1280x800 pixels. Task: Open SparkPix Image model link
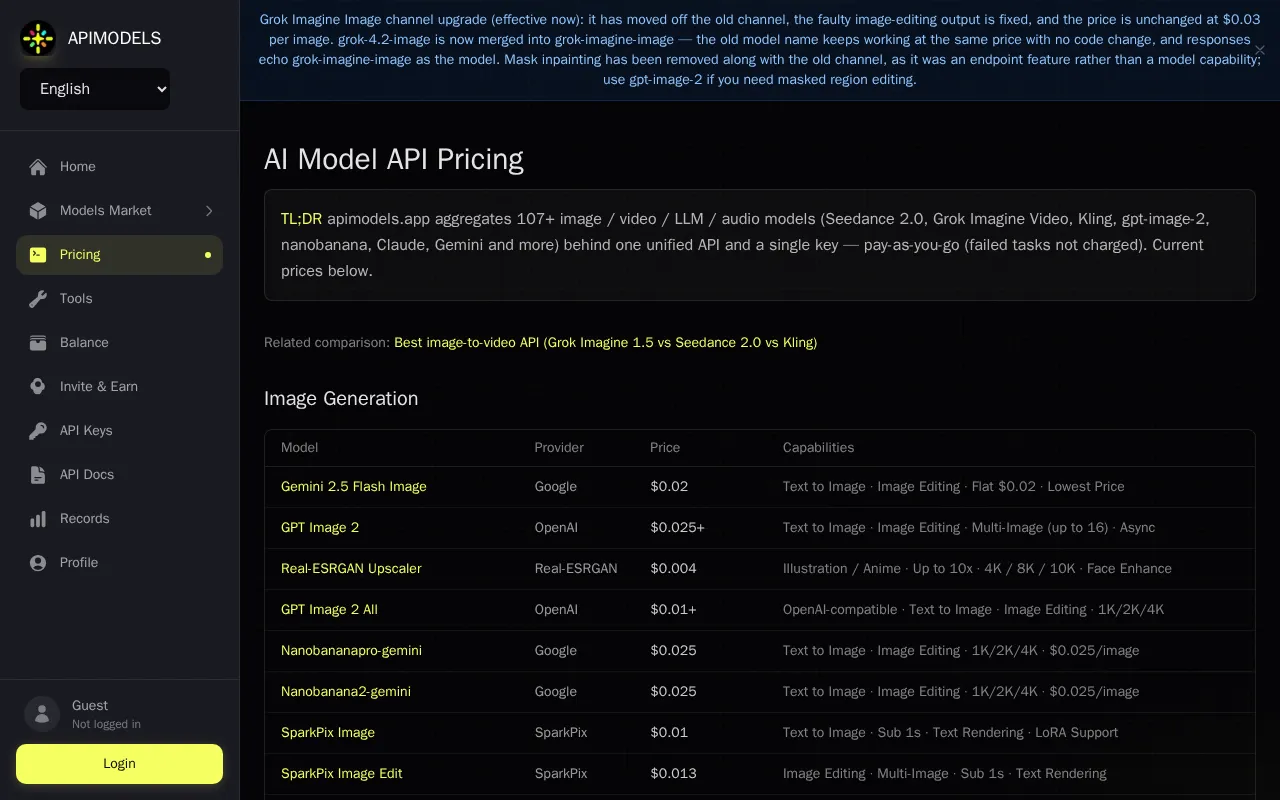pyautogui.click(x=328, y=733)
